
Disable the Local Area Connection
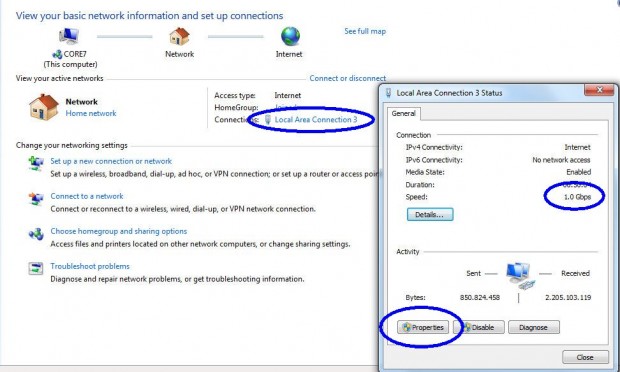tap(479, 327)
